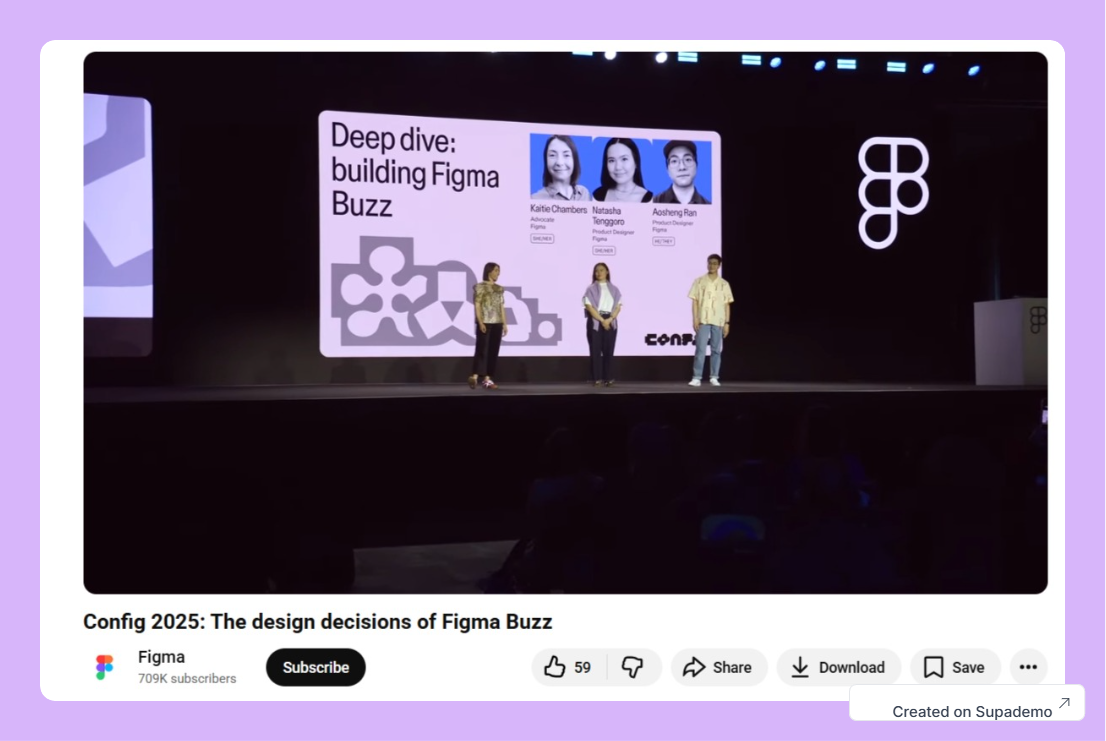The width and height of the screenshot is (1106, 741).
Task: Click the Save bookmark icon
Action: click(x=933, y=667)
